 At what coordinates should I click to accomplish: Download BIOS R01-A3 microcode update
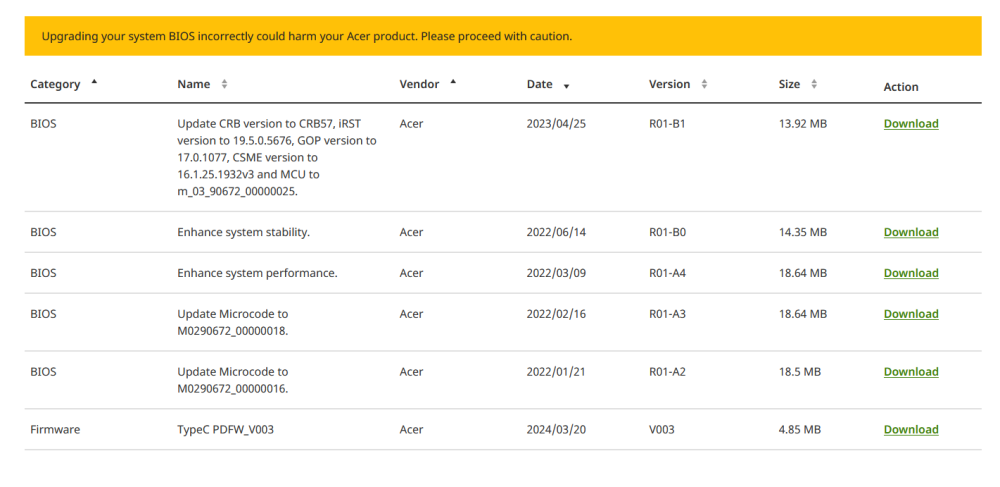click(910, 314)
